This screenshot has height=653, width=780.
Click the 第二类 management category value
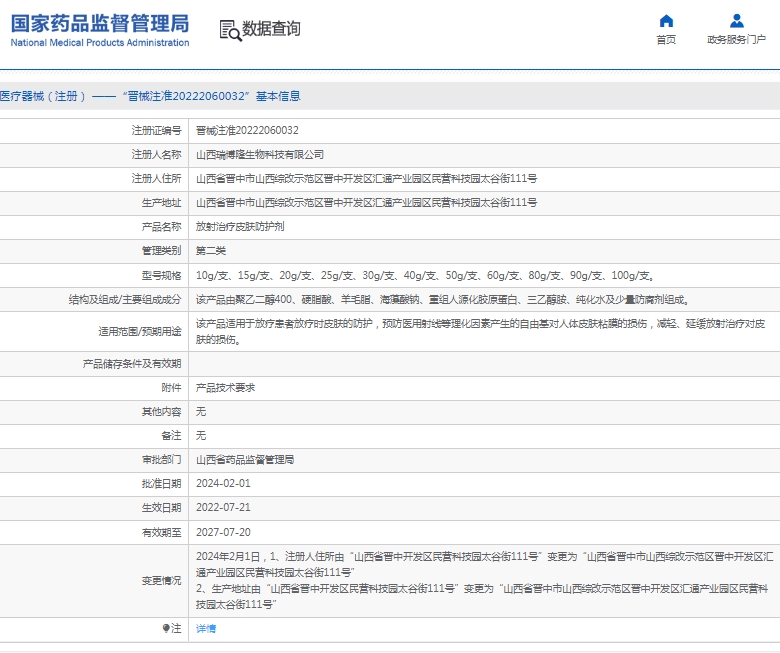point(211,251)
